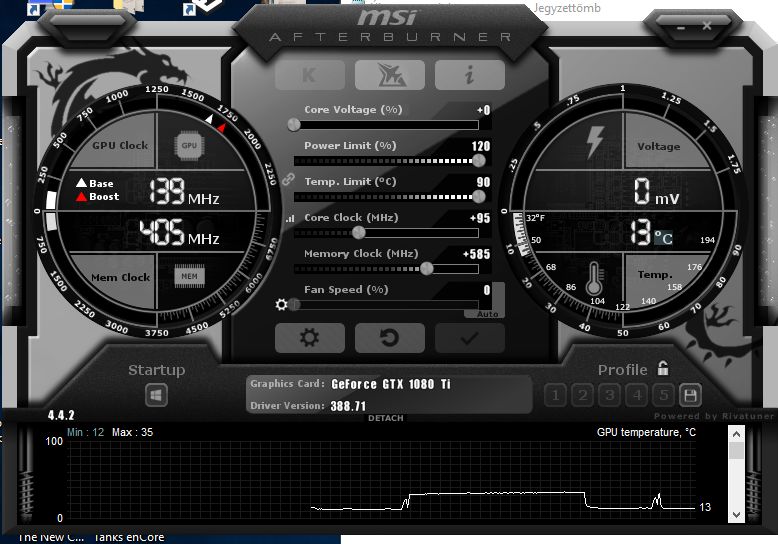Click the 405 MHz memory clock reading
Screen dimensions: 778x544
coord(180,233)
